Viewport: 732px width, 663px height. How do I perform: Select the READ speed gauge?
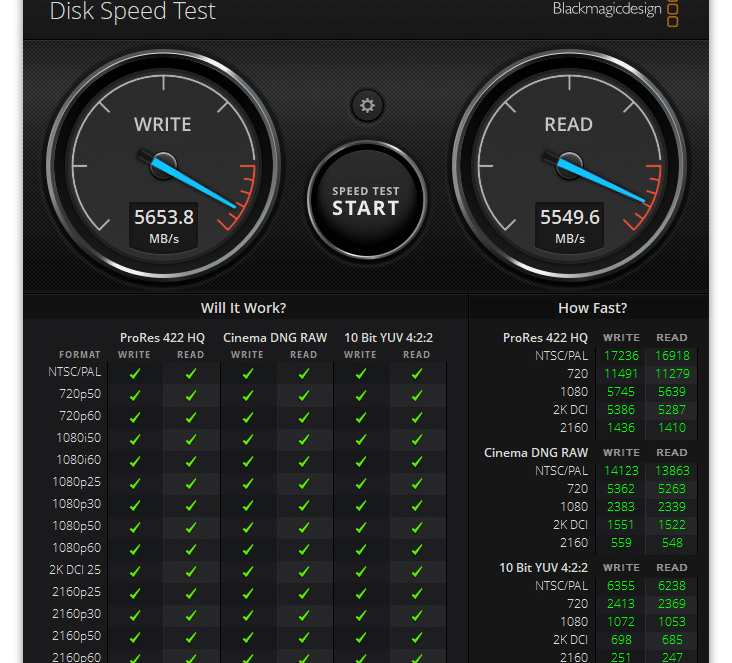[x=569, y=165]
